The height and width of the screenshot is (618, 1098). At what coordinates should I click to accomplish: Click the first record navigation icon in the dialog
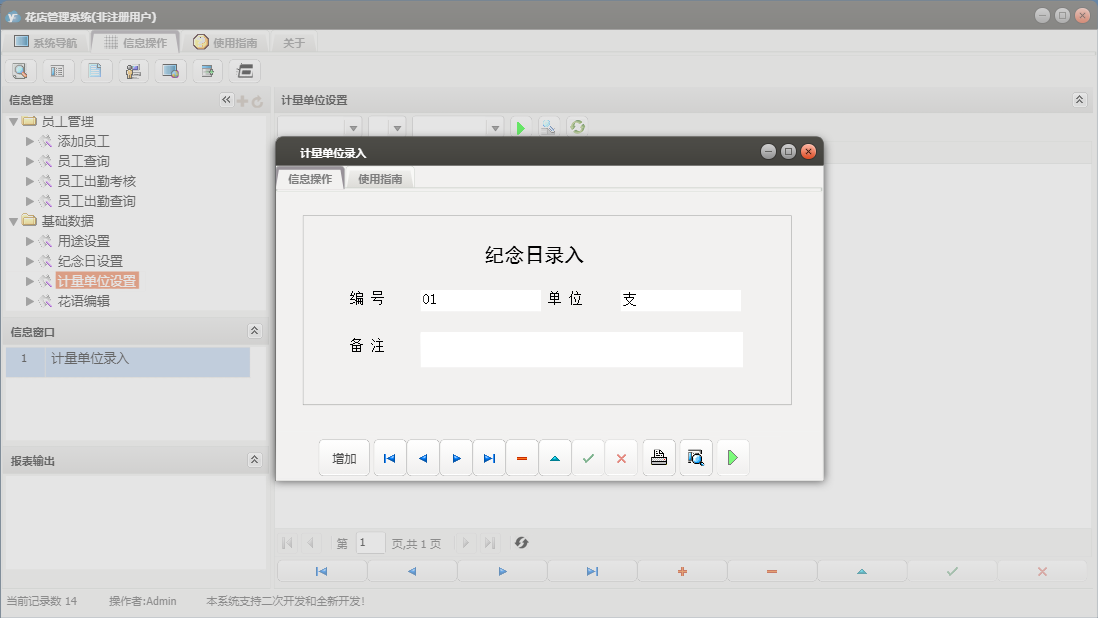tap(389, 457)
